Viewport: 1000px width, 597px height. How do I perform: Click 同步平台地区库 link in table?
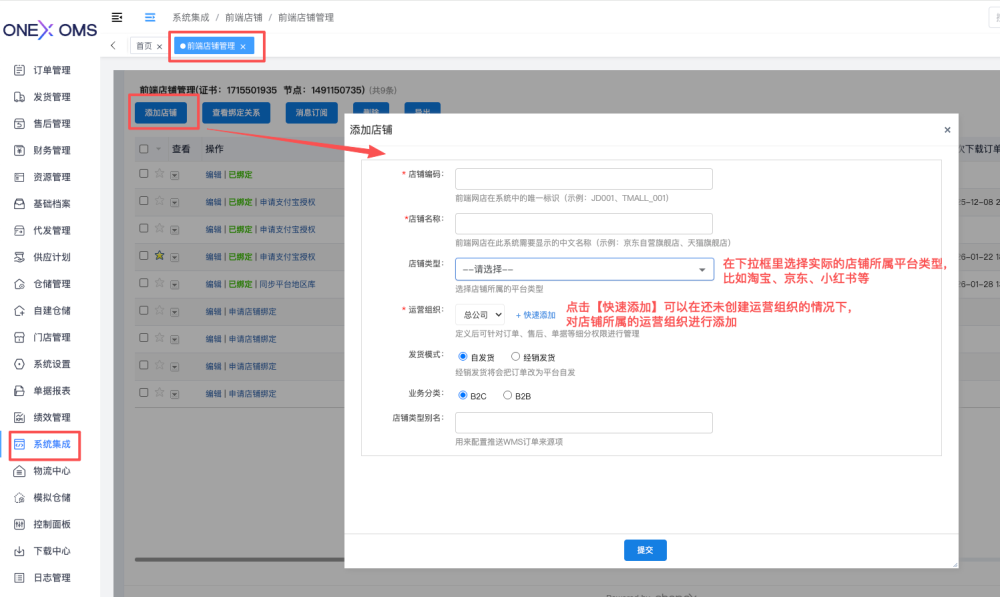tap(287, 284)
